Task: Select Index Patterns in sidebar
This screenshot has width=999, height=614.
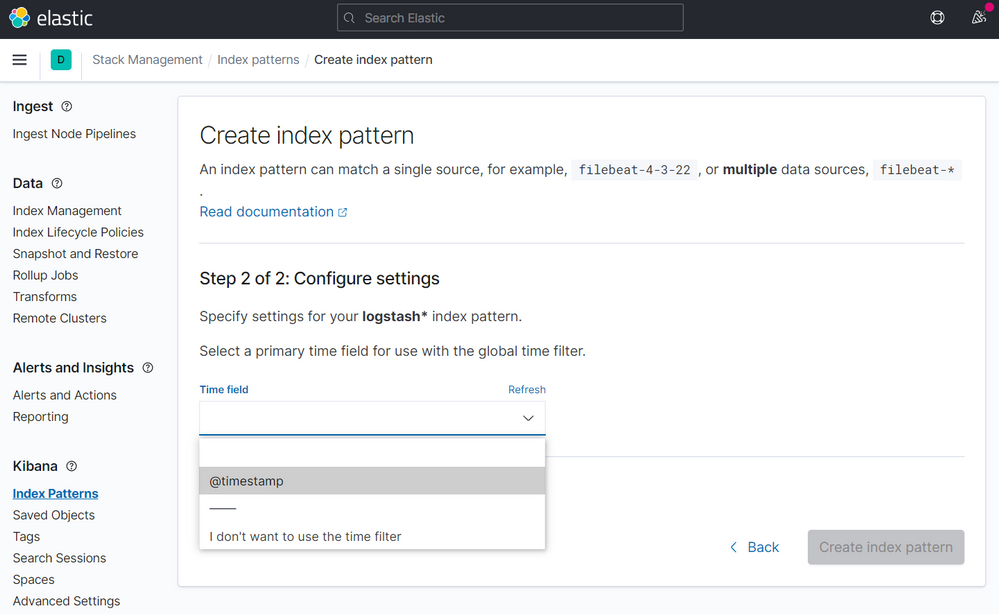Action: coord(55,494)
